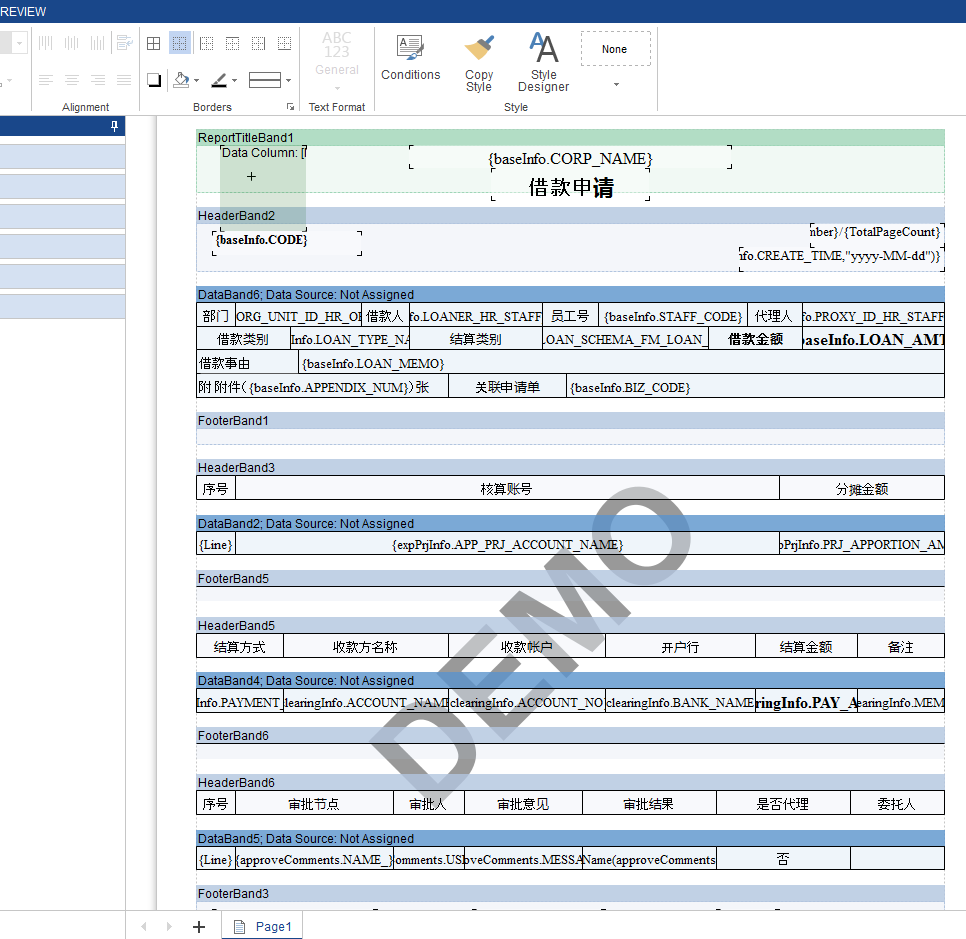The image size is (966, 939).
Task: Select the HeaderBand3 band header
Action: click(570, 468)
